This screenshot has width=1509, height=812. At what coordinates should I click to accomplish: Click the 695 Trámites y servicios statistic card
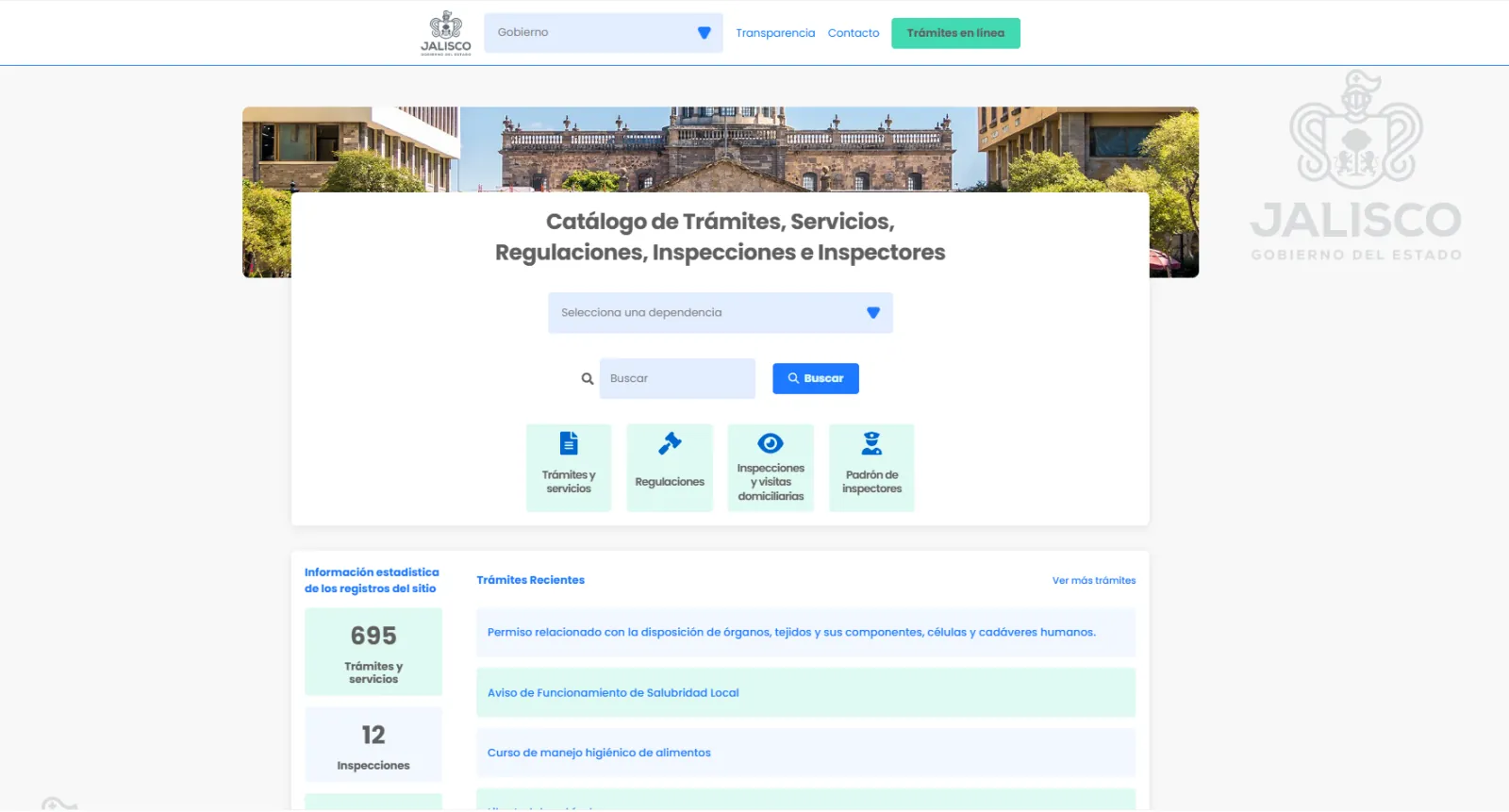click(373, 652)
